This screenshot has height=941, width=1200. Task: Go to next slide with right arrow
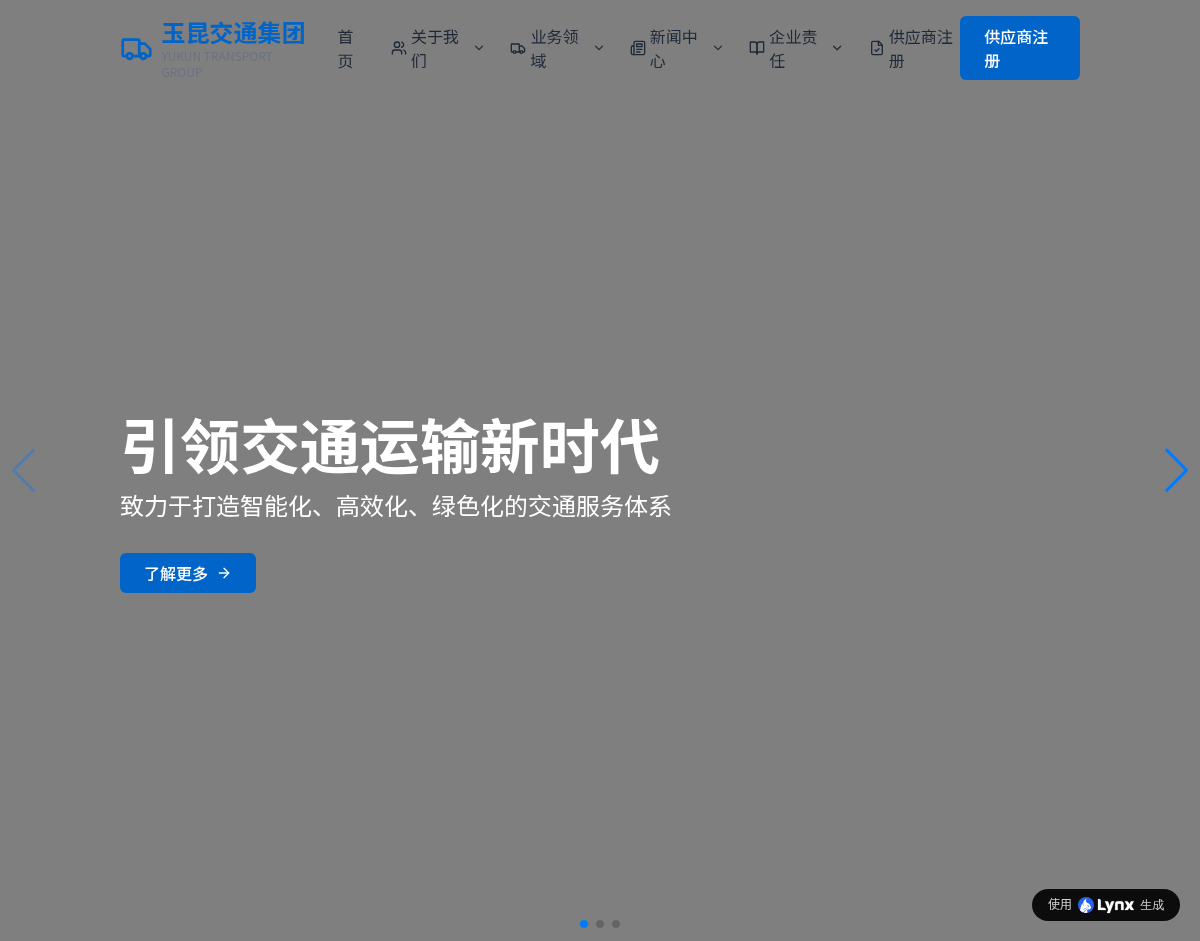(x=1176, y=470)
